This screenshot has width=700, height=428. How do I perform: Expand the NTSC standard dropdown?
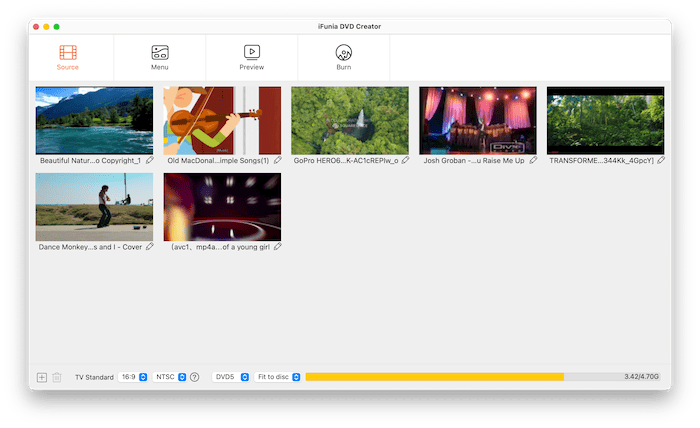[170, 377]
